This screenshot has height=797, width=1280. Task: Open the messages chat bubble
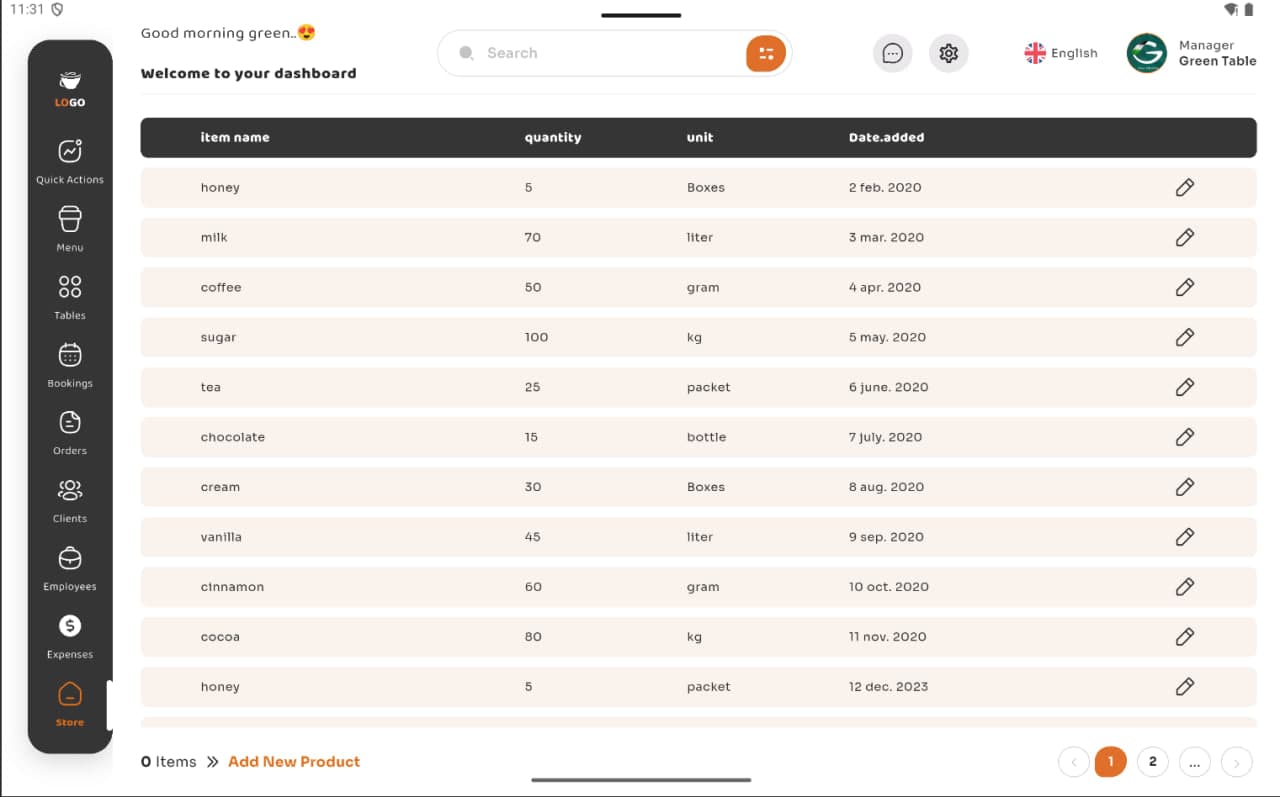(x=892, y=53)
